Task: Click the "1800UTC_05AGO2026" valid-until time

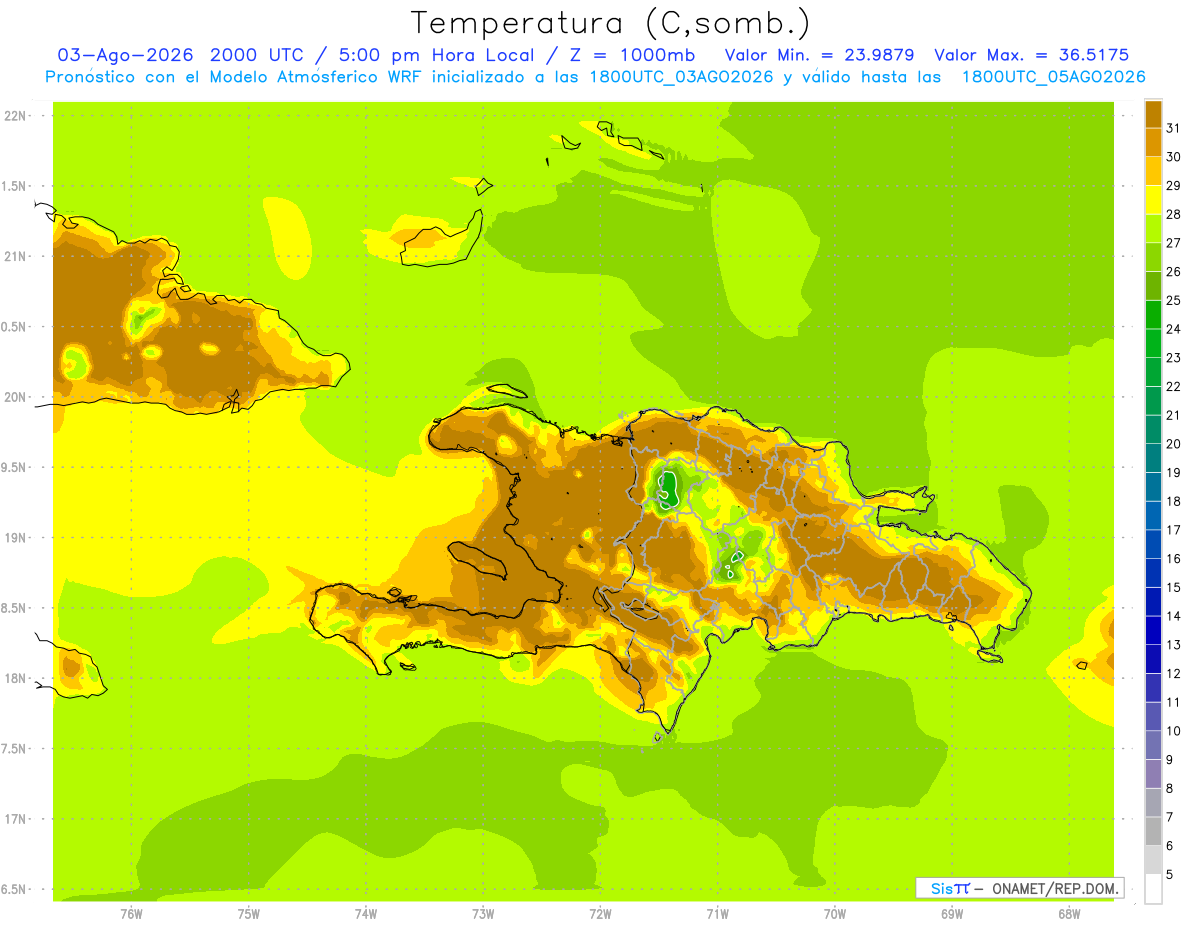Action: click(x=1054, y=77)
